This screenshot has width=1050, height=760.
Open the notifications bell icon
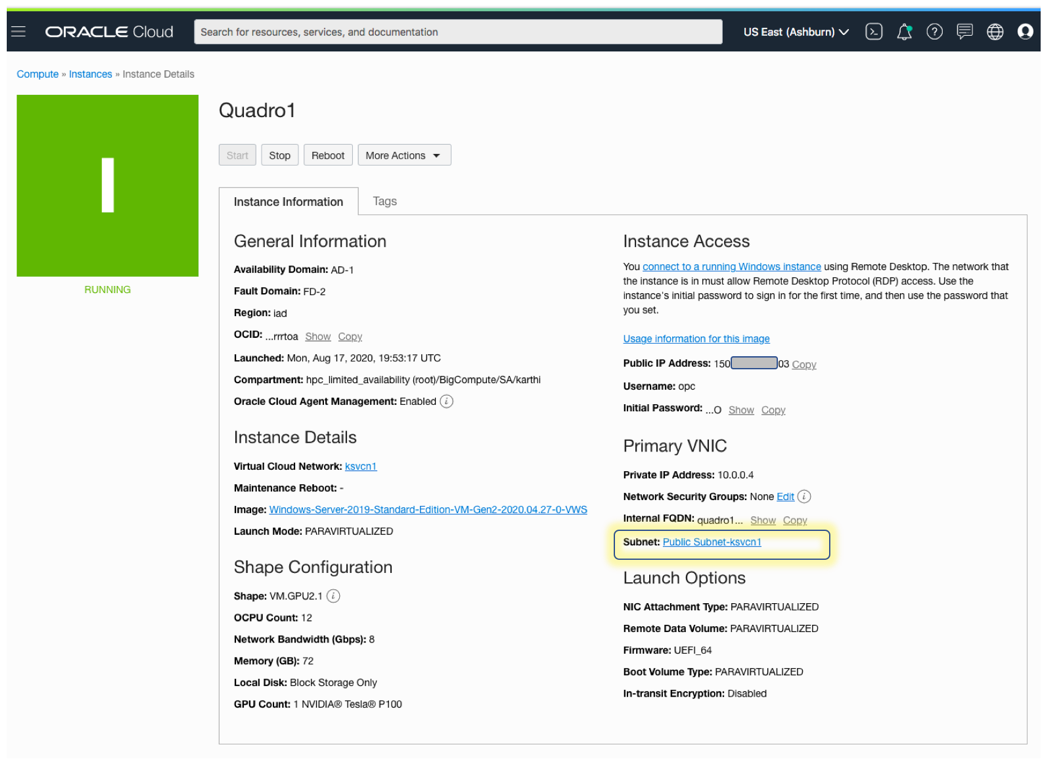(904, 31)
